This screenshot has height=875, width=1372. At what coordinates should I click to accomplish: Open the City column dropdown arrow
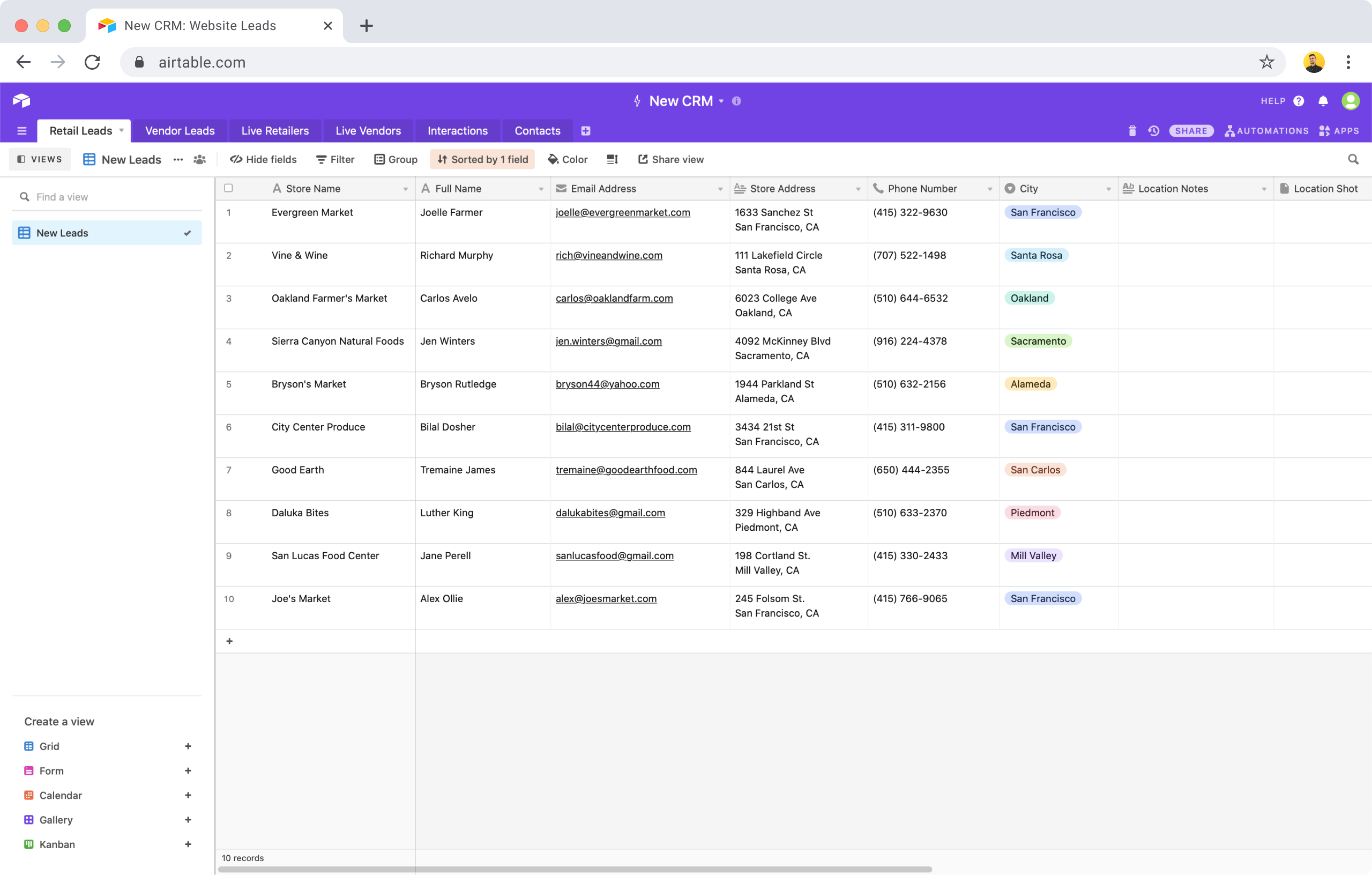pyautogui.click(x=1108, y=189)
